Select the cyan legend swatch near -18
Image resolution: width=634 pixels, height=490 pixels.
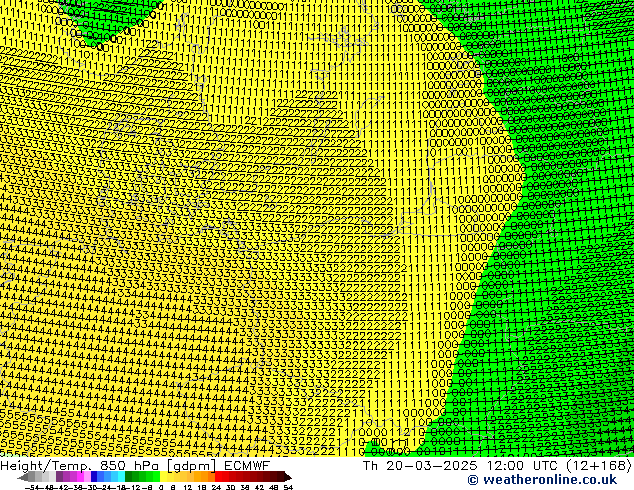pos(121,477)
